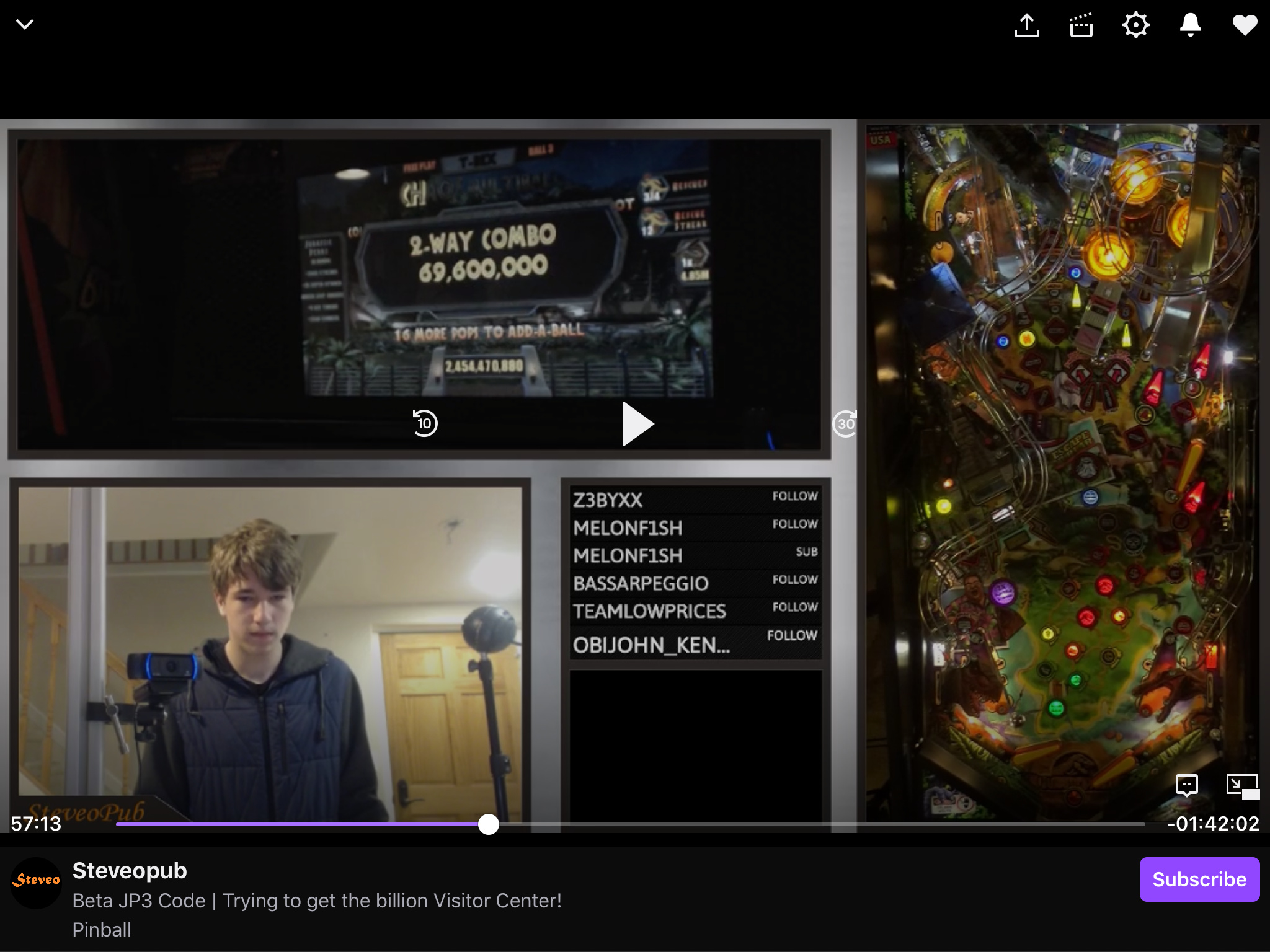Click the unplayed part of the progress bar
Image resolution: width=1270 pixels, height=952 pixels.
point(806,824)
